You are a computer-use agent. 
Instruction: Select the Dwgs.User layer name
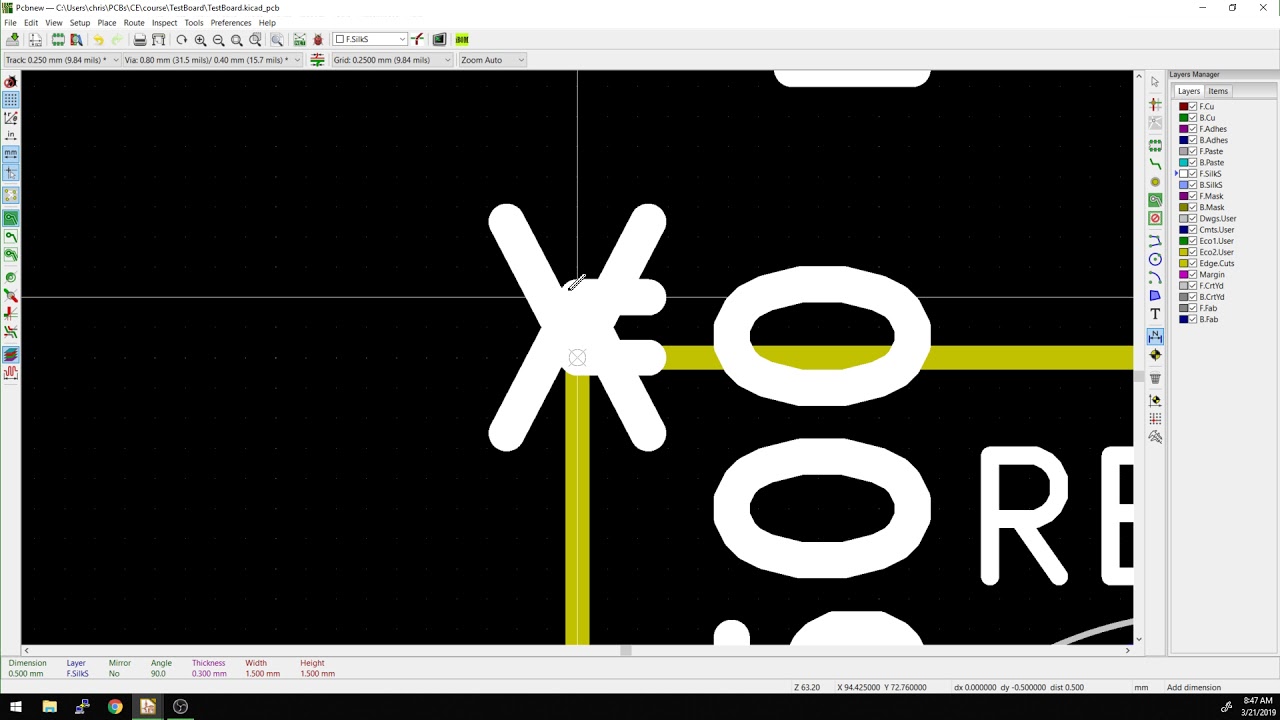pos(1218,218)
